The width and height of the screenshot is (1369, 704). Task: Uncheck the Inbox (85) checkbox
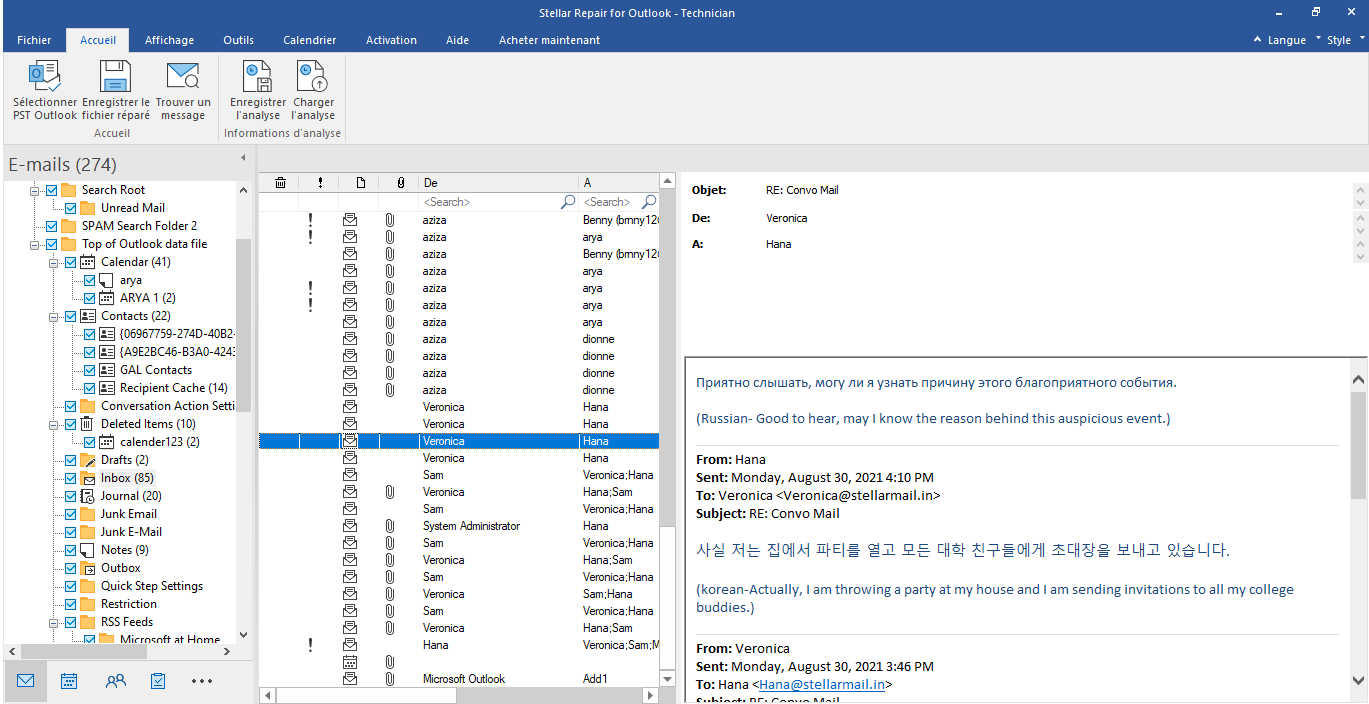[x=71, y=478]
